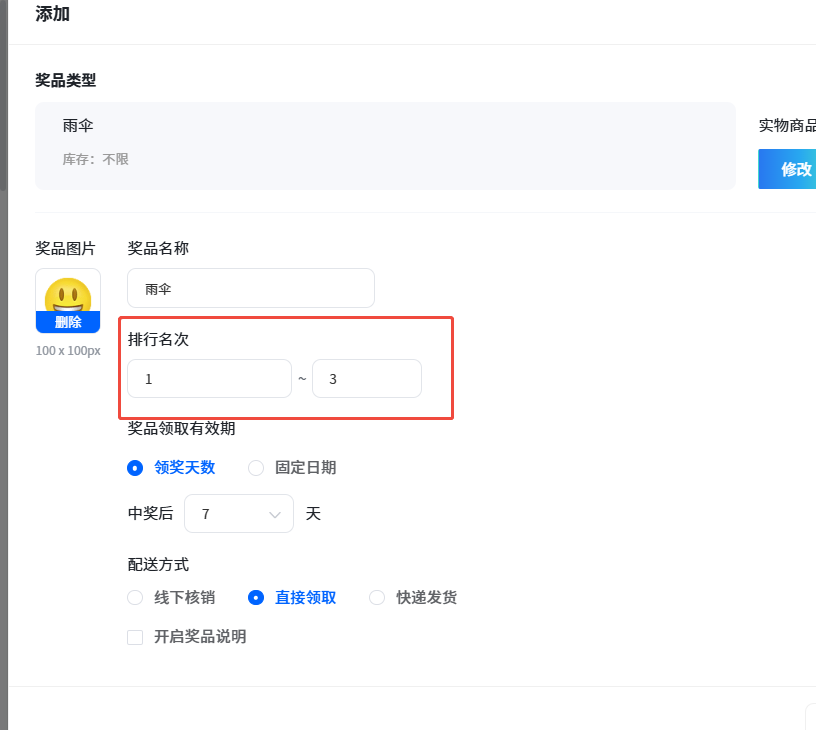
Task: Choose 快递发货 delivery method
Action: [x=414, y=597]
